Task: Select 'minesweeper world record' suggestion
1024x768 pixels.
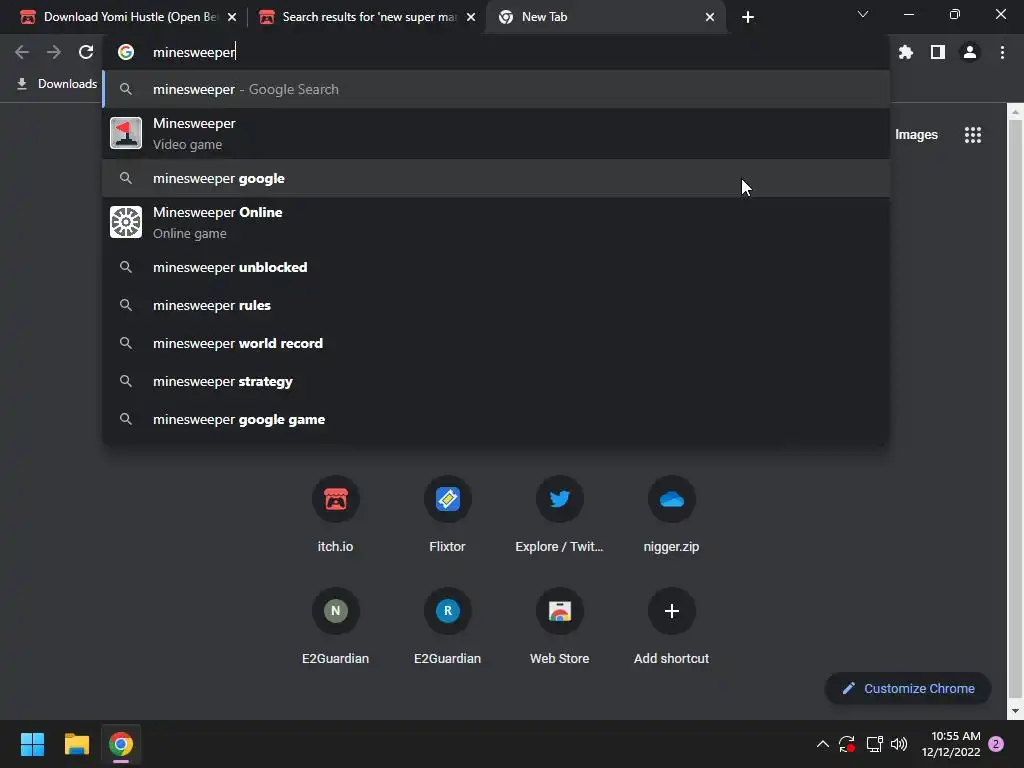Action: [x=496, y=343]
